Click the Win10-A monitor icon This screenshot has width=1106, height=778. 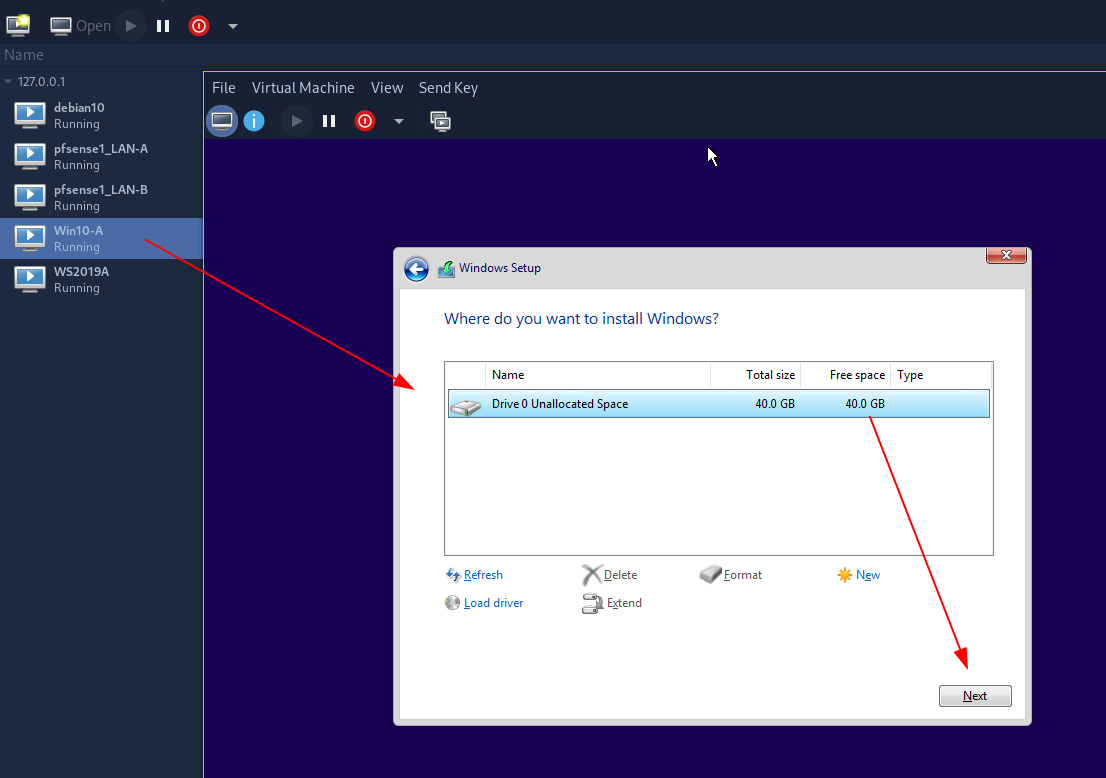[x=30, y=238]
